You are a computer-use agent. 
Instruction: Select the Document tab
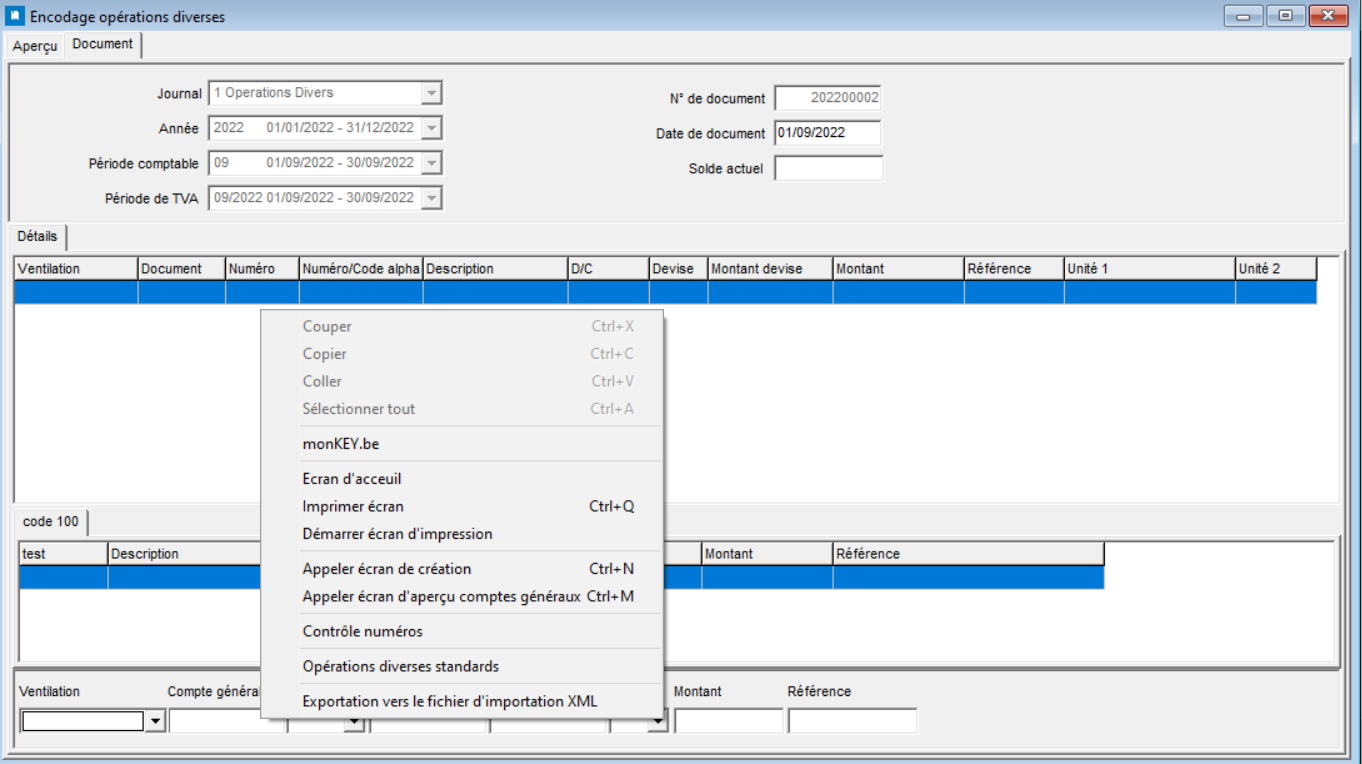pos(103,44)
